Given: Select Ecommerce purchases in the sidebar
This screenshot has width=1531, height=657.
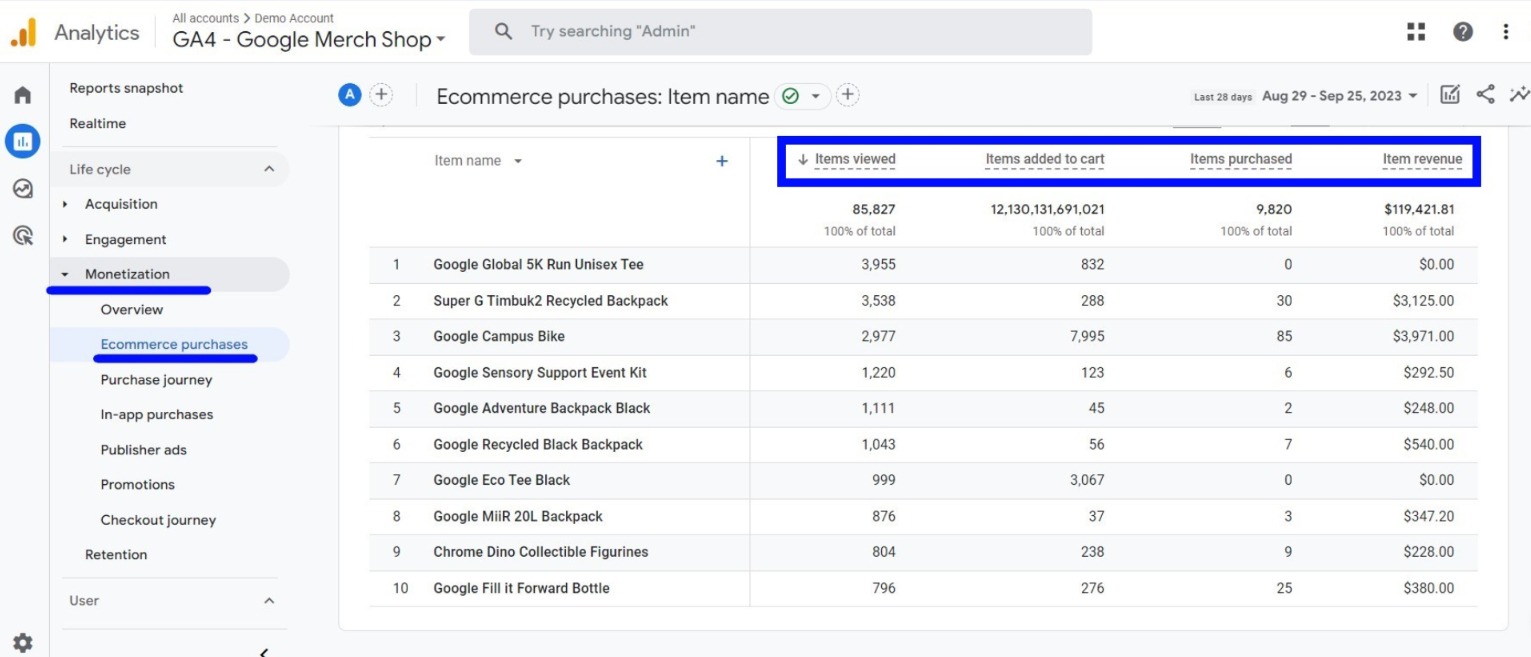Looking at the screenshot, I should (174, 344).
